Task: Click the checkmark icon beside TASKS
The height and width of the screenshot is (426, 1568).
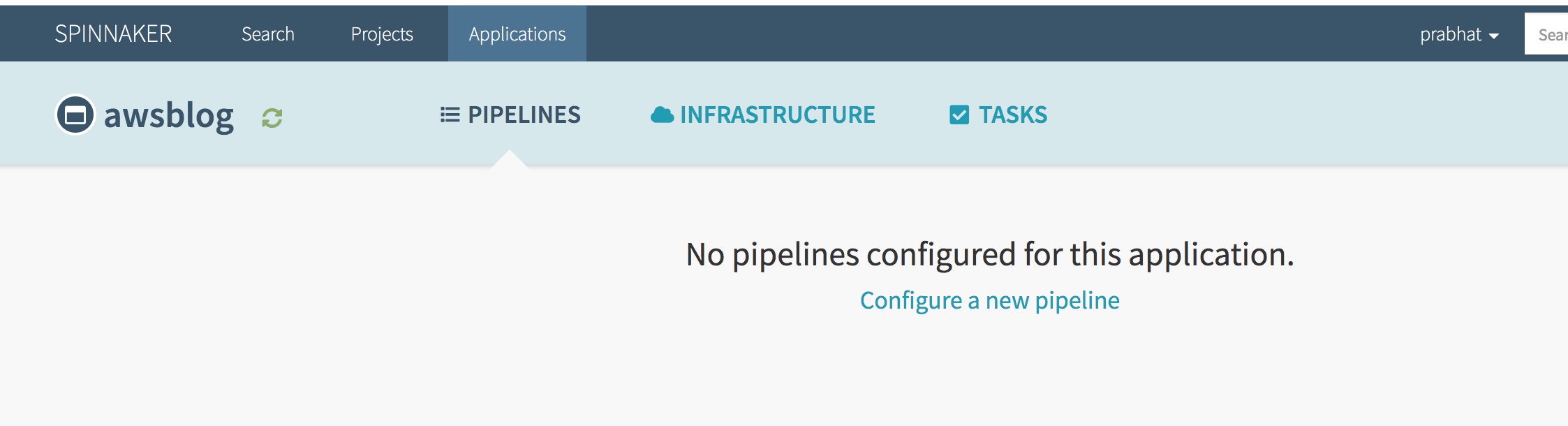Action: (959, 115)
